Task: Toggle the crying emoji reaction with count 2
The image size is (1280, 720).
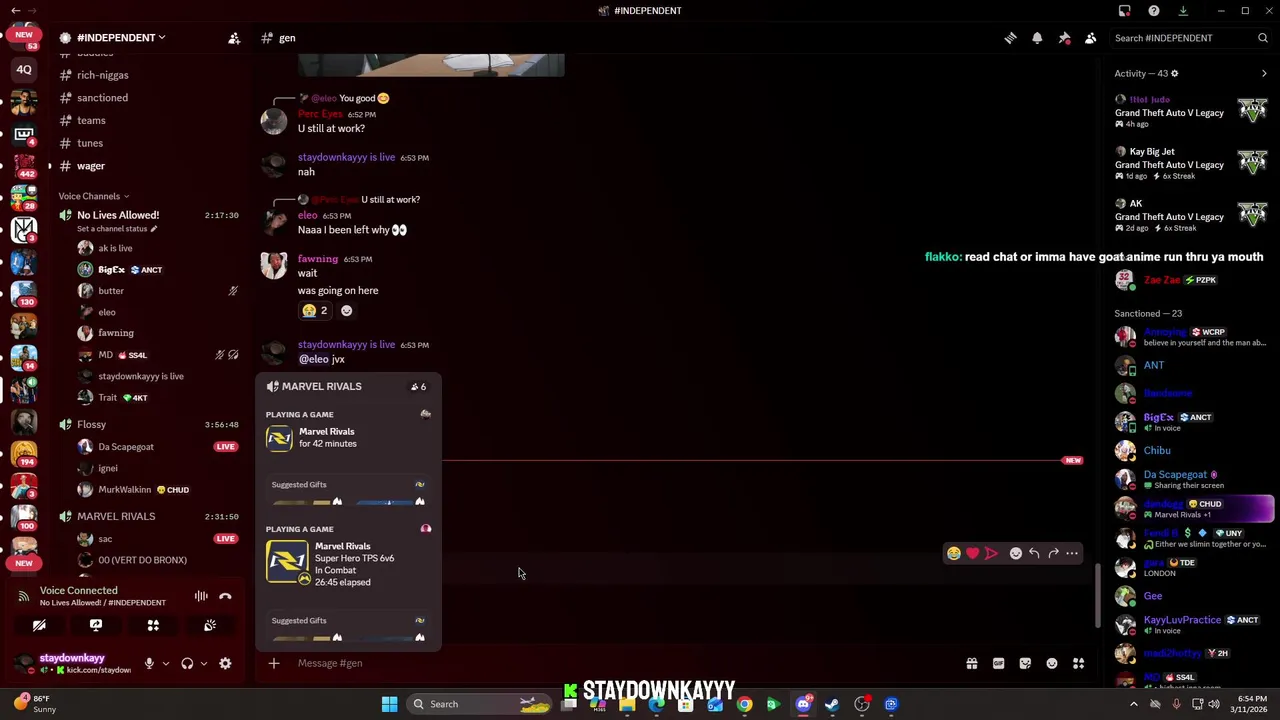Action: 315,311
